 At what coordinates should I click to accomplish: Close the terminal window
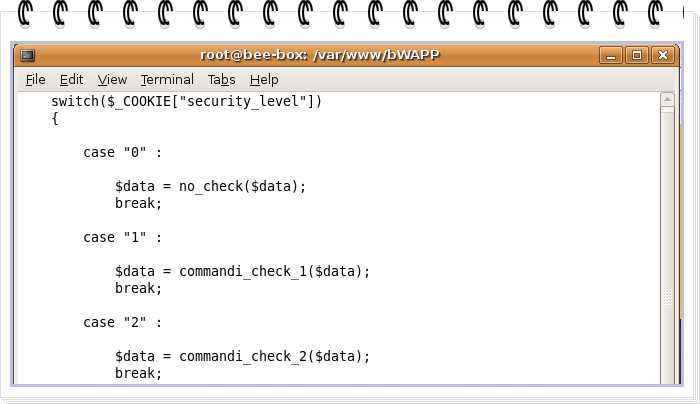663,55
